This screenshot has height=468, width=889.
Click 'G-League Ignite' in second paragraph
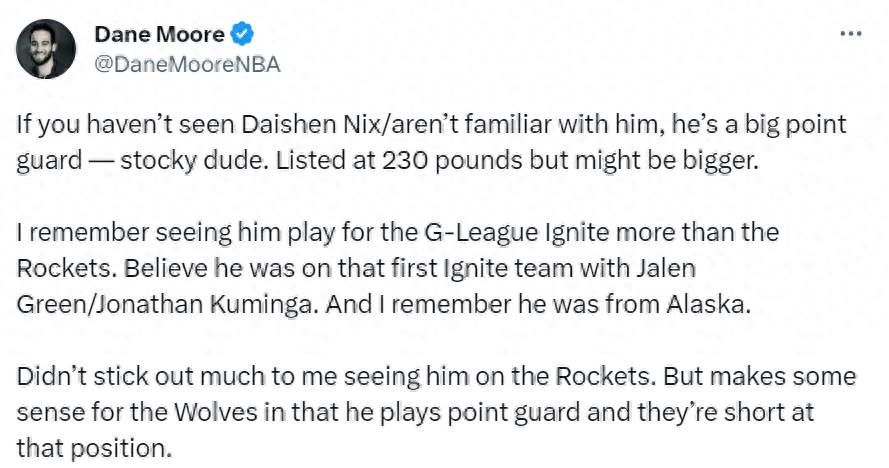point(517,233)
